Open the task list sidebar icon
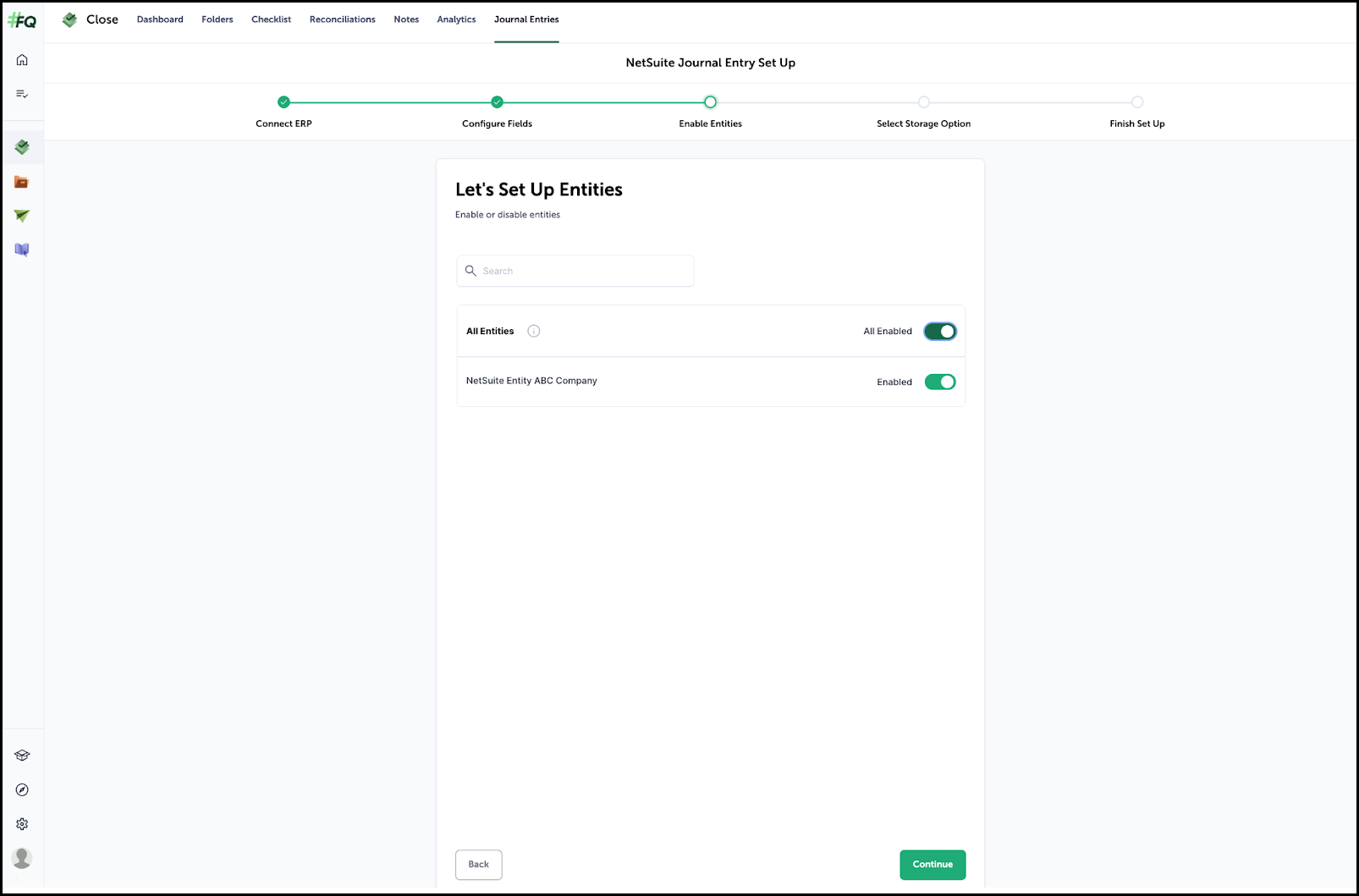1359x896 pixels. [x=22, y=94]
